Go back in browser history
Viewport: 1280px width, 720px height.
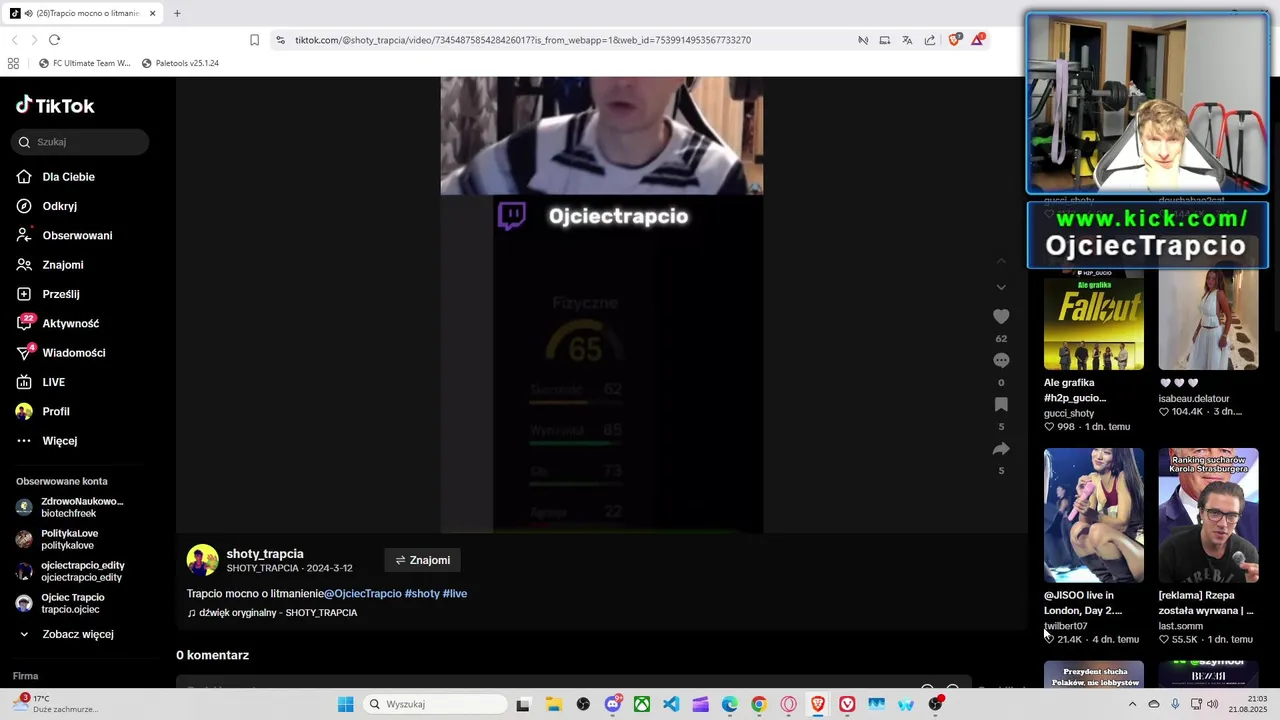tap(14, 40)
